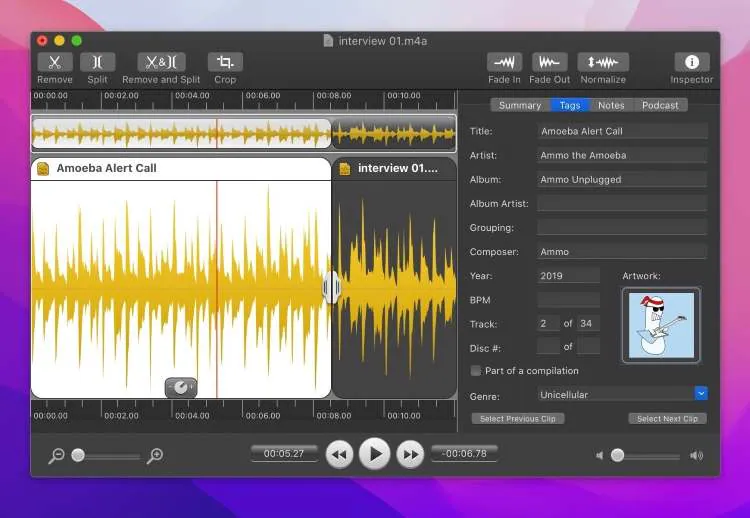750x518 pixels.
Task: Click the Track total field showing 34
Action: (588, 324)
